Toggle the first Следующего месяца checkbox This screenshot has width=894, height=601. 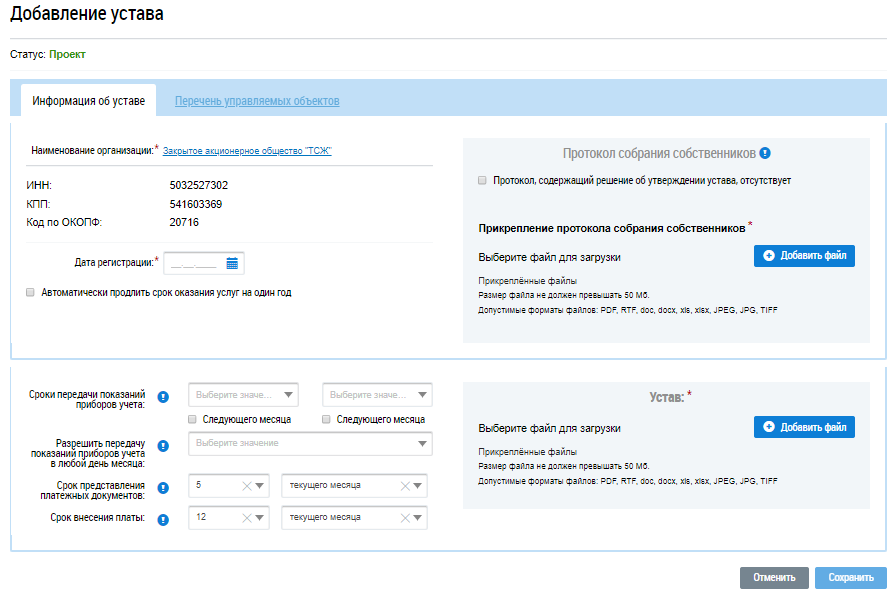click(193, 419)
